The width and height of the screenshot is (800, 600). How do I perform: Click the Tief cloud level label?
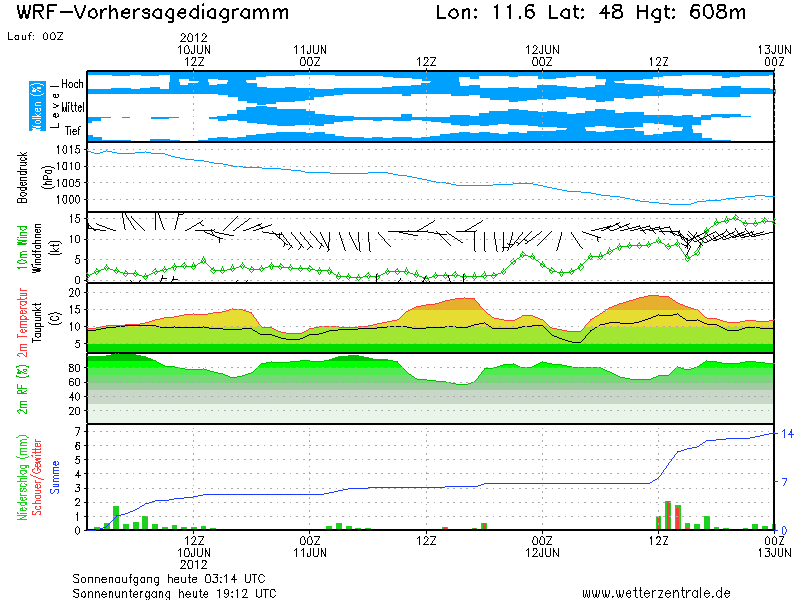coord(73,131)
